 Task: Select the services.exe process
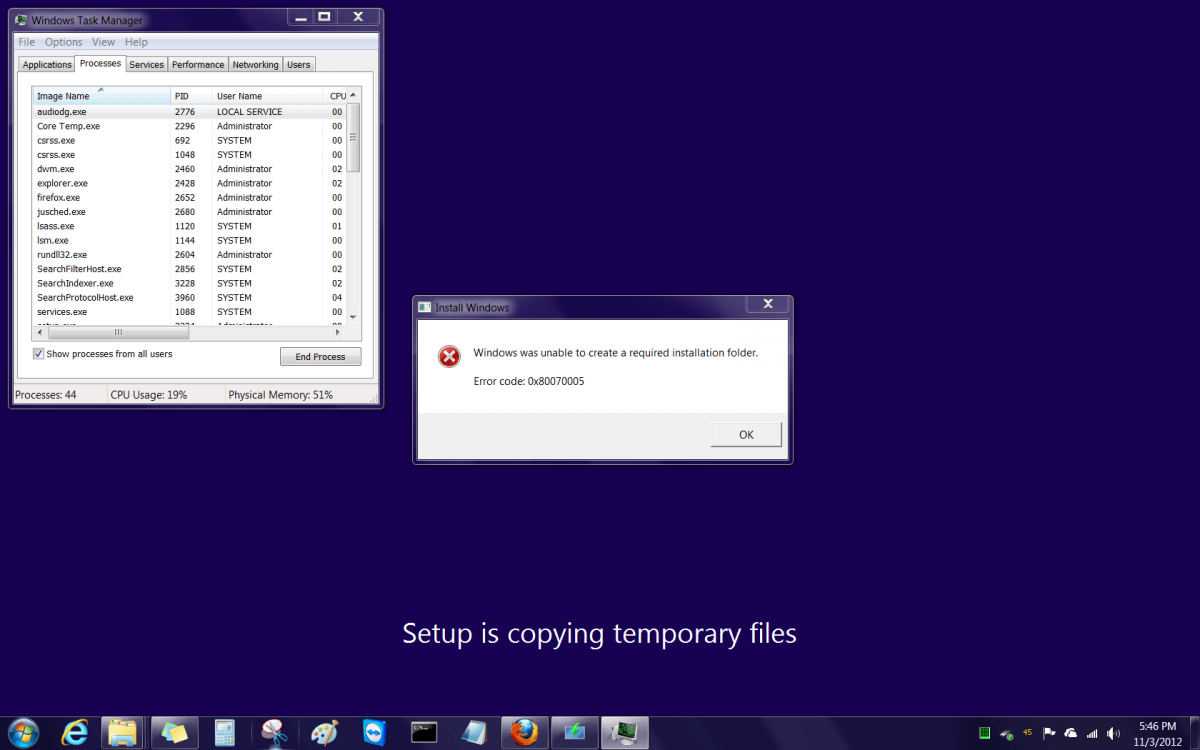(x=190, y=312)
